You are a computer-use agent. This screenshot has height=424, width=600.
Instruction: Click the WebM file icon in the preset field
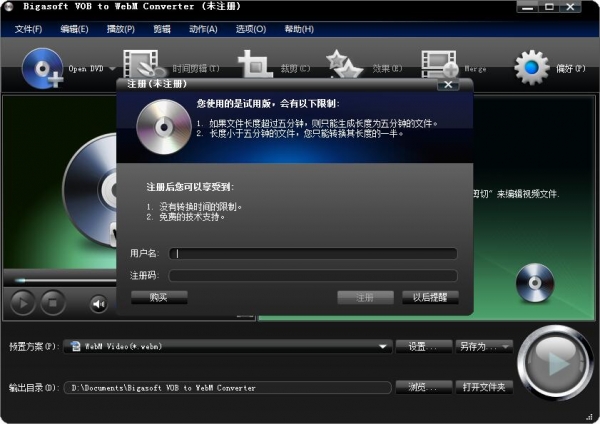[x=76, y=346]
